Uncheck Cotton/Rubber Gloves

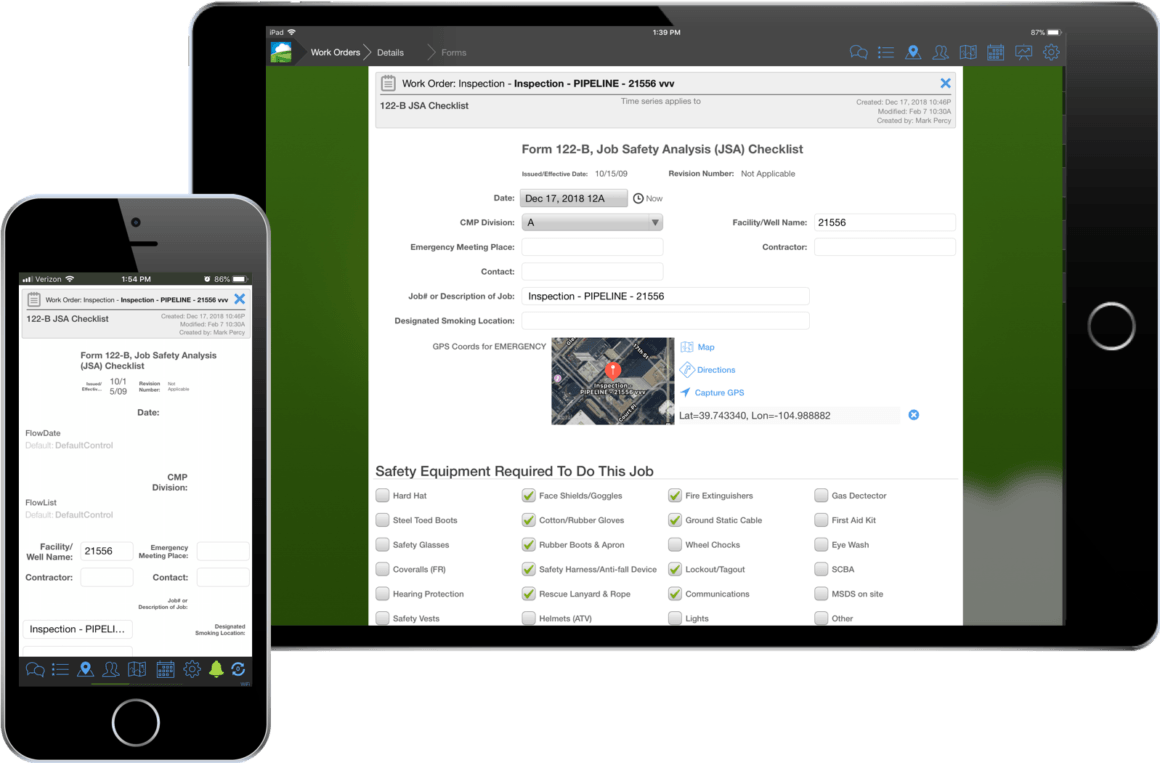point(528,520)
